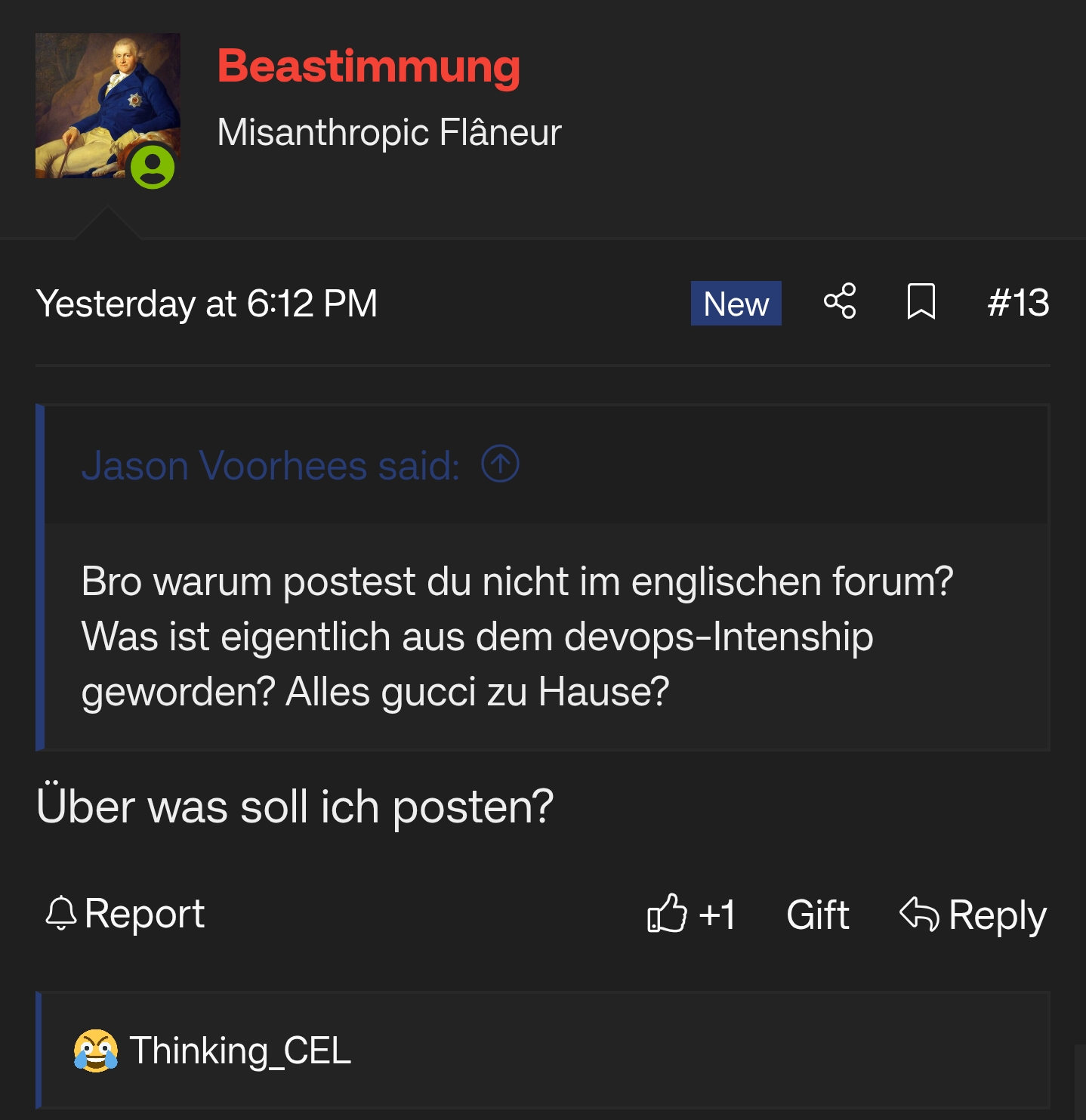The height and width of the screenshot is (1120, 1086).
Task: Click the laughing-crying reaction emoji
Action: (96, 1051)
